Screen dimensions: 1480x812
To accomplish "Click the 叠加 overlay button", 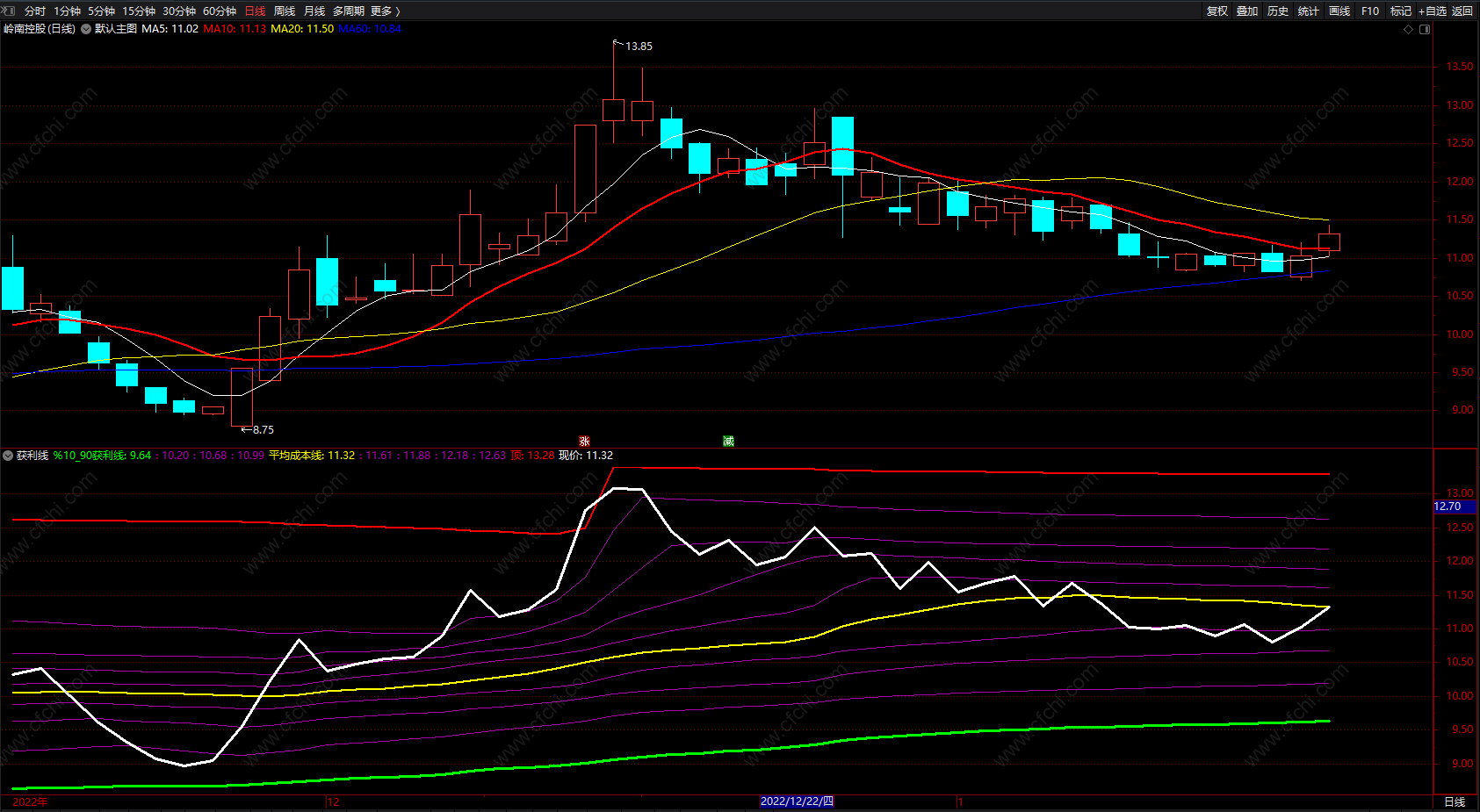I will point(1247,11).
